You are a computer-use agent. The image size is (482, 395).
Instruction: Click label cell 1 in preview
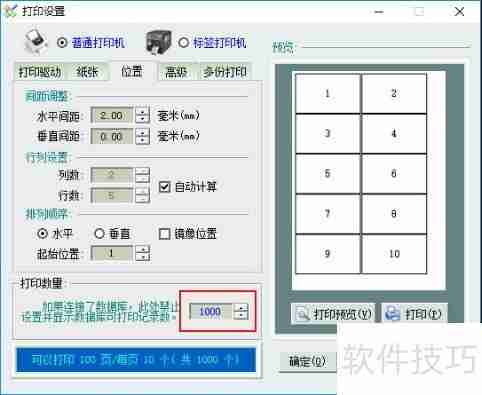328,94
